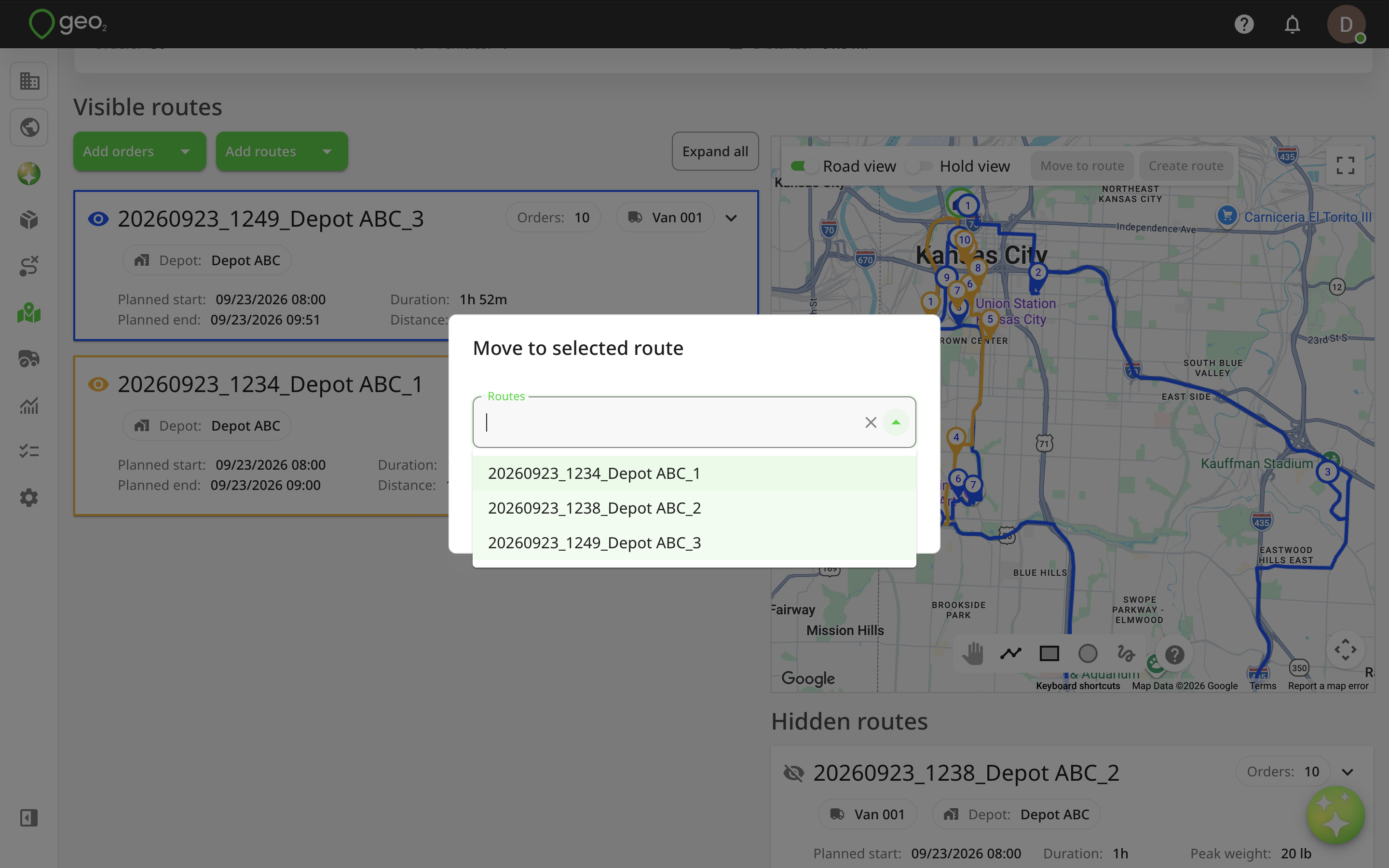Open the vehicles truck sidebar icon
This screenshot has height=868, width=1389.
click(29, 359)
